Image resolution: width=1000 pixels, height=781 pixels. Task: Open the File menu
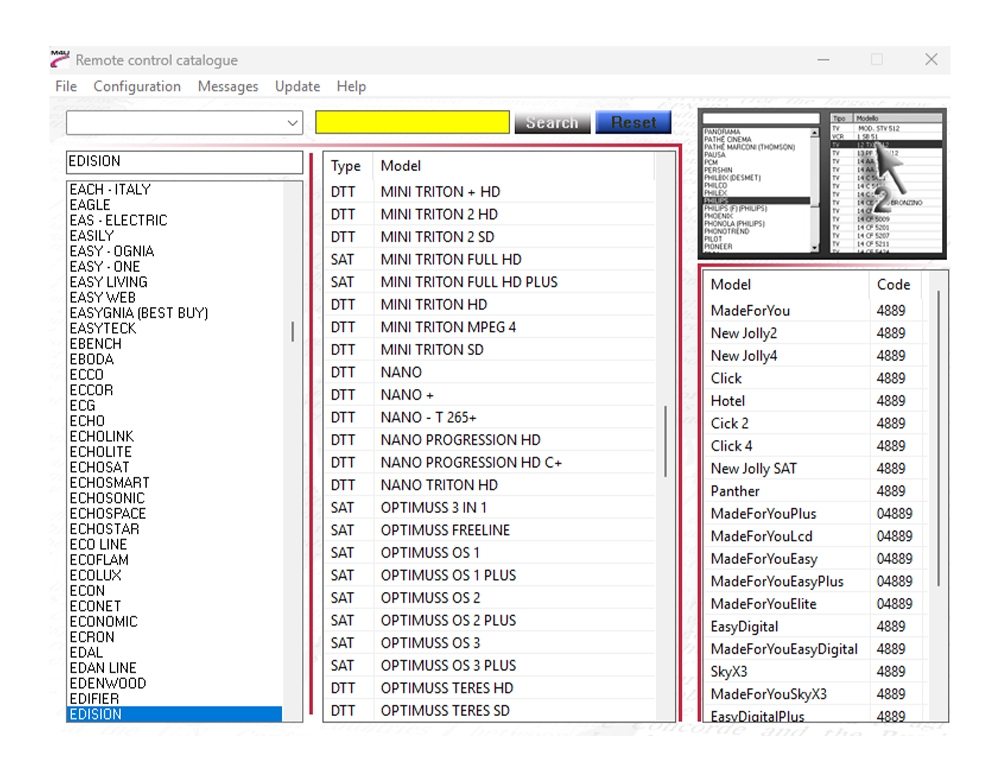66,87
